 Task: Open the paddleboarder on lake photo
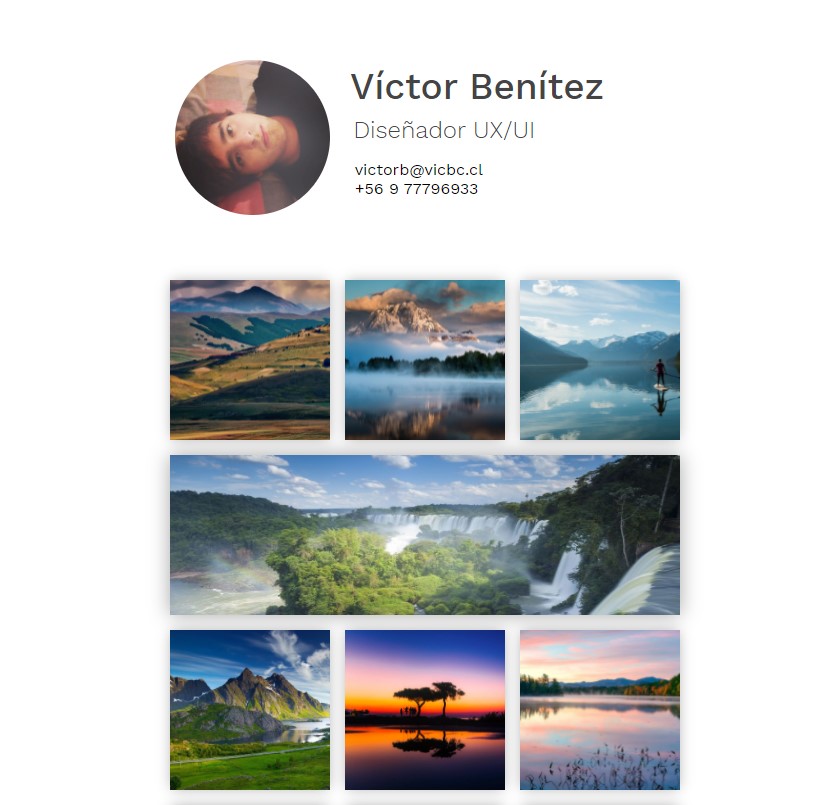(600, 359)
